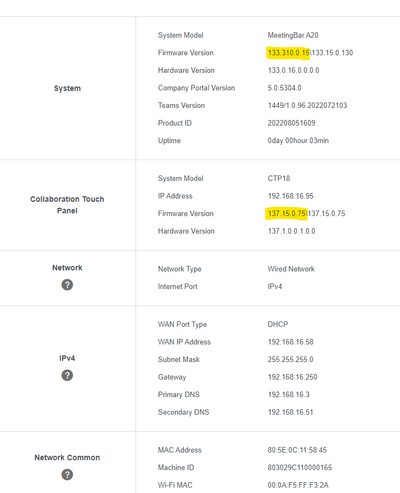Click the WAN IP Address value 192.168.16.58
Viewport: 400px width, 493px height.
click(291, 342)
